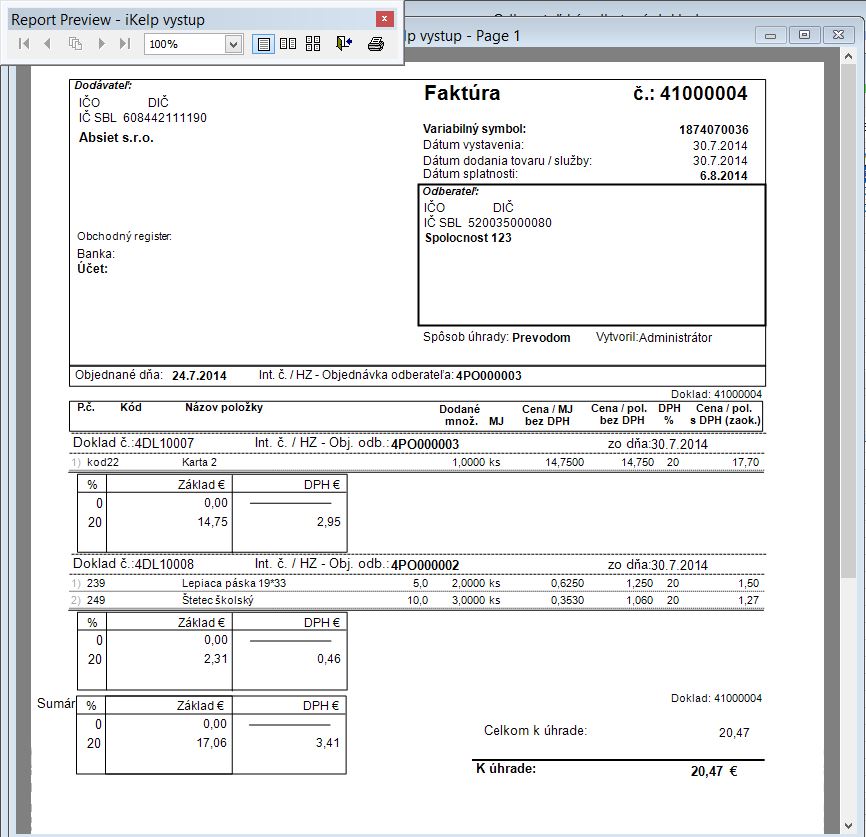This screenshot has height=837, width=866.
Task: Click IČ SBL number 520035000080
Action: coord(509,223)
